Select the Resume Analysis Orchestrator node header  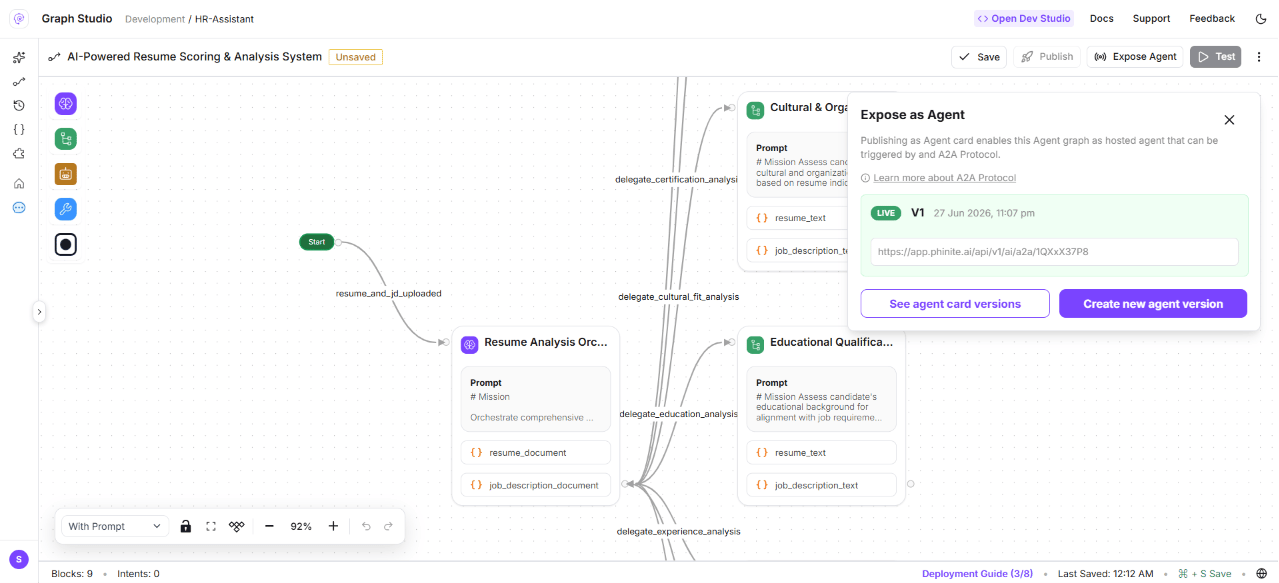535,343
